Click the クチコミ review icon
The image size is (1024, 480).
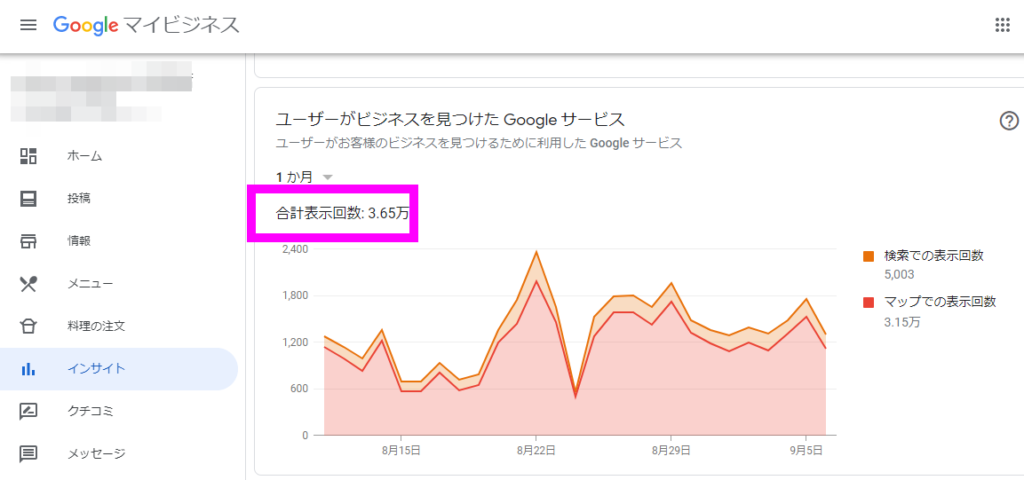coord(28,411)
